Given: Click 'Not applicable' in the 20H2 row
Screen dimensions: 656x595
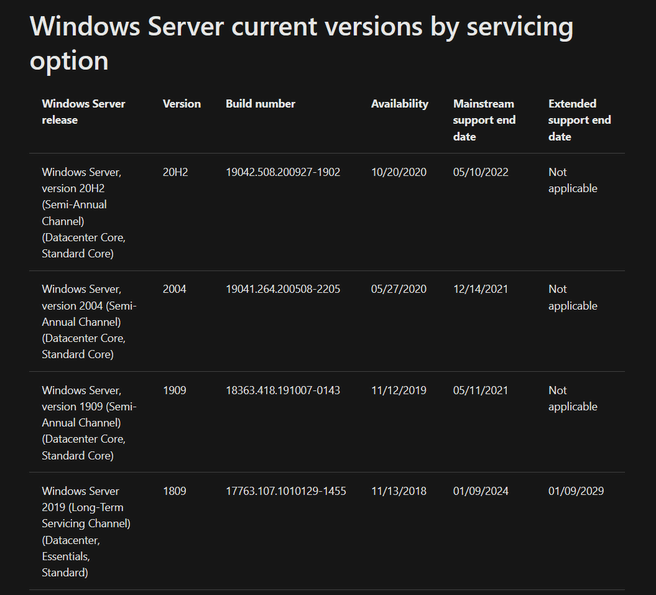Looking at the screenshot, I should (572, 180).
